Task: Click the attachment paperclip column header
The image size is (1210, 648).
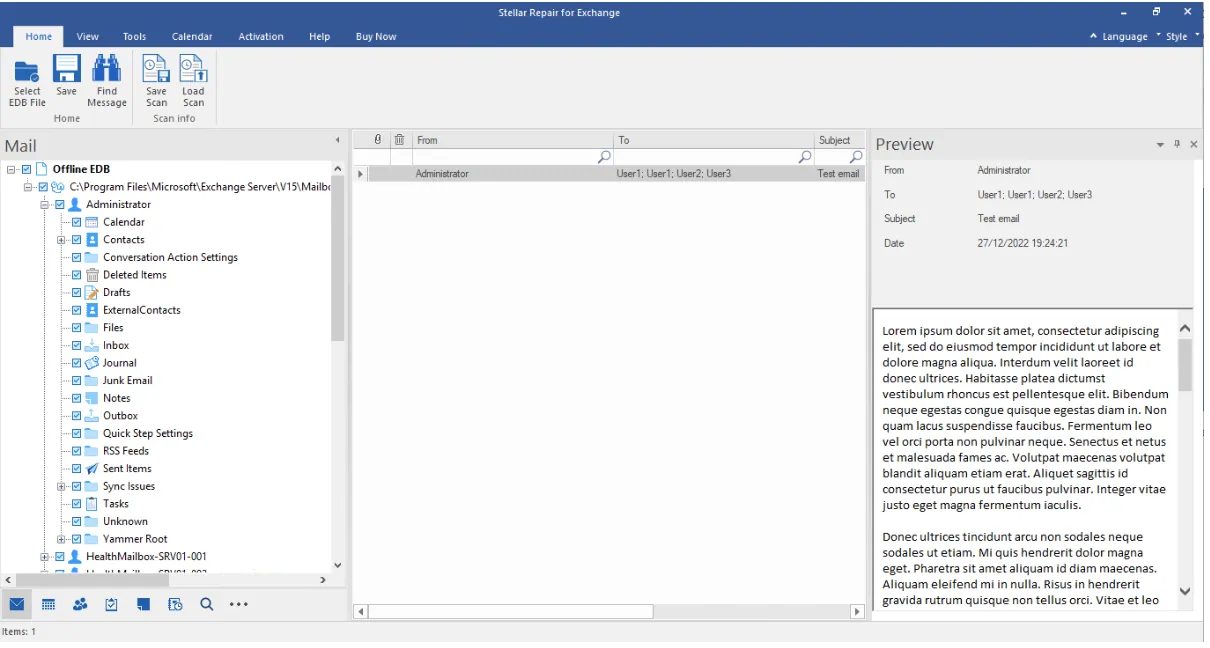Action: pyautogui.click(x=378, y=140)
